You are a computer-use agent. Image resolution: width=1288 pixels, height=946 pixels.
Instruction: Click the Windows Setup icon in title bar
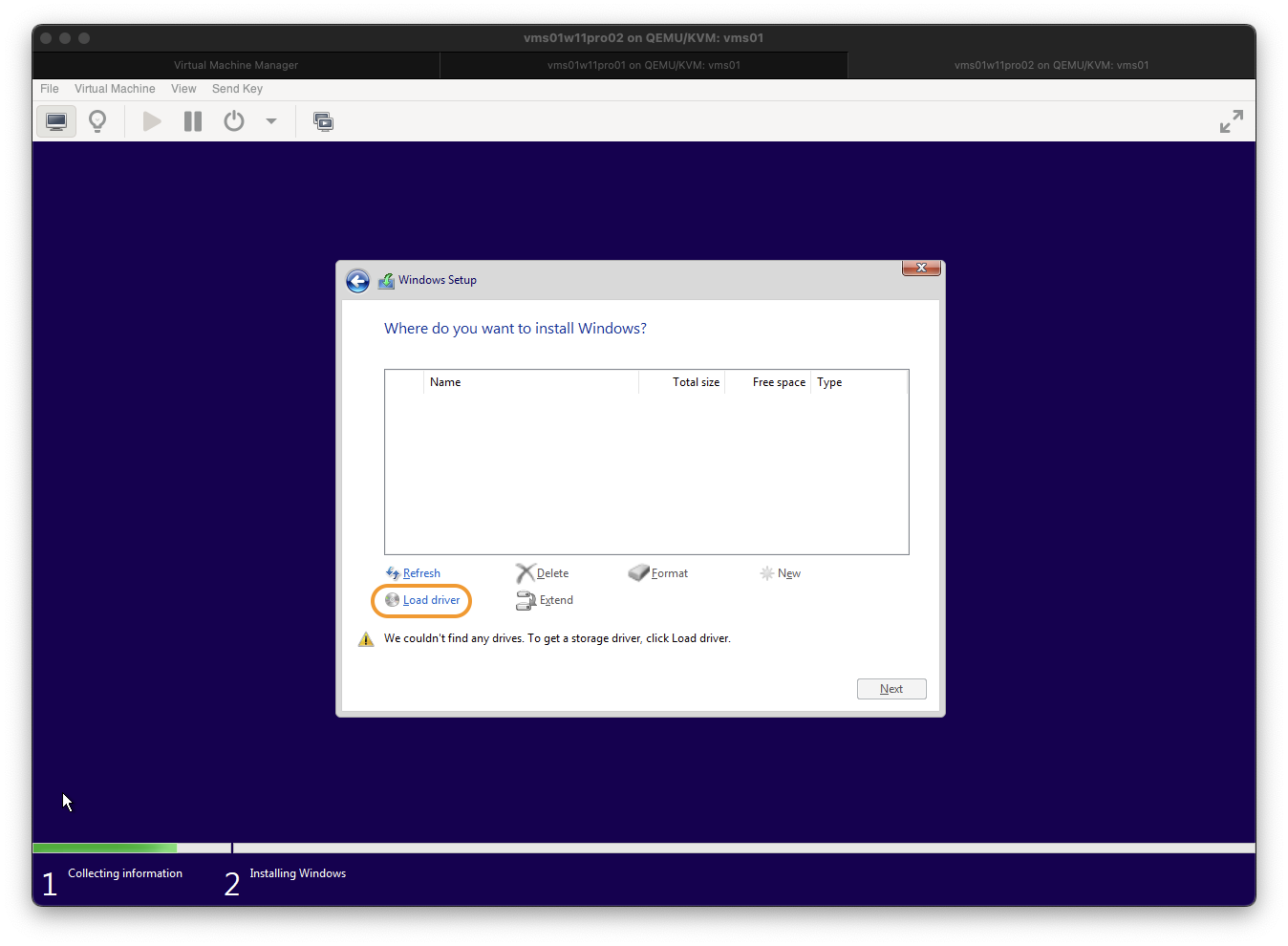coord(386,281)
